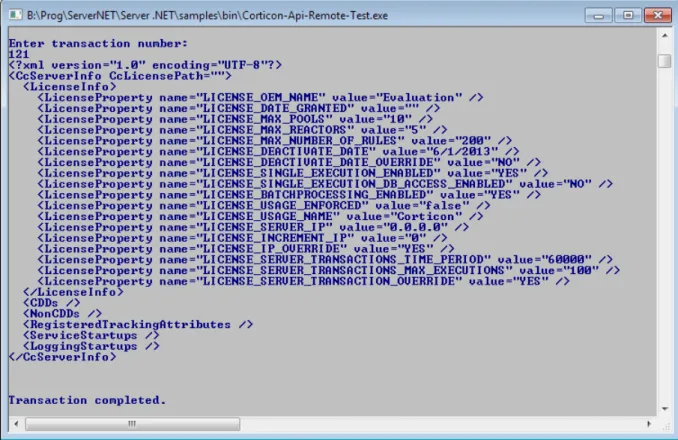Click the LICENSE_SINGLE_EXECUTION_ENABLED property line
Image resolution: width=678 pixels, height=440 pixels.
293,173
